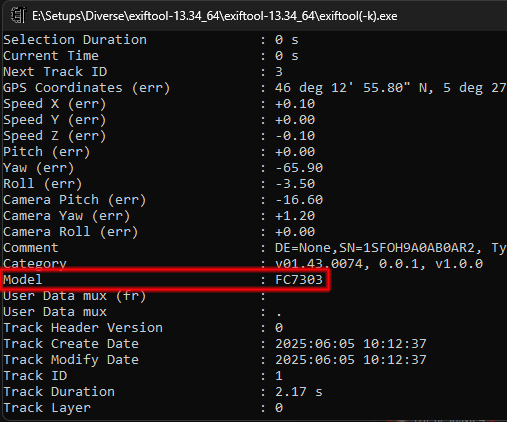Click the Selection Duration line
This screenshot has width=507, height=422.
151,40
